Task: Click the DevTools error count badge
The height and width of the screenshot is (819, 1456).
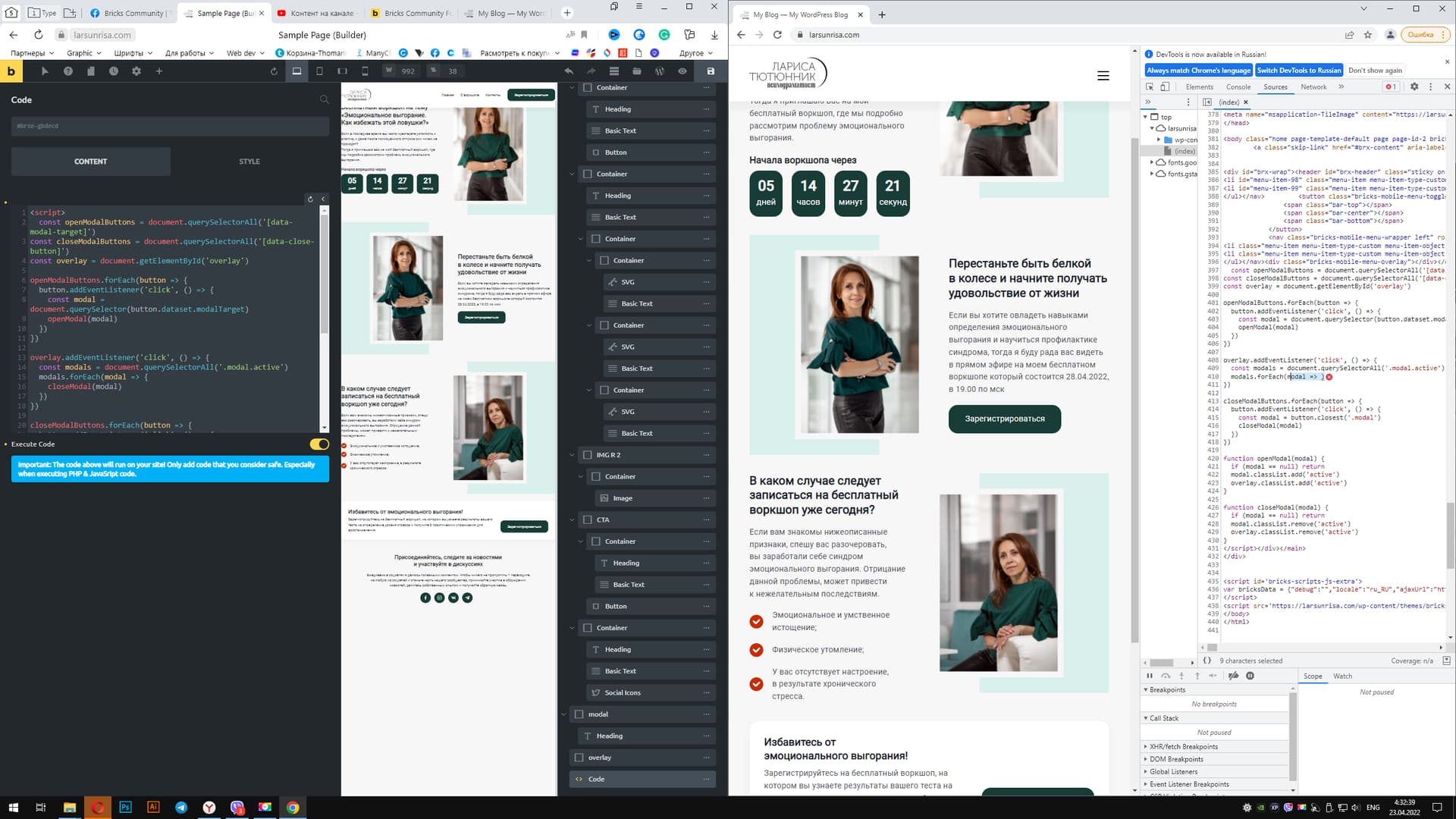Action: click(x=1390, y=86)
